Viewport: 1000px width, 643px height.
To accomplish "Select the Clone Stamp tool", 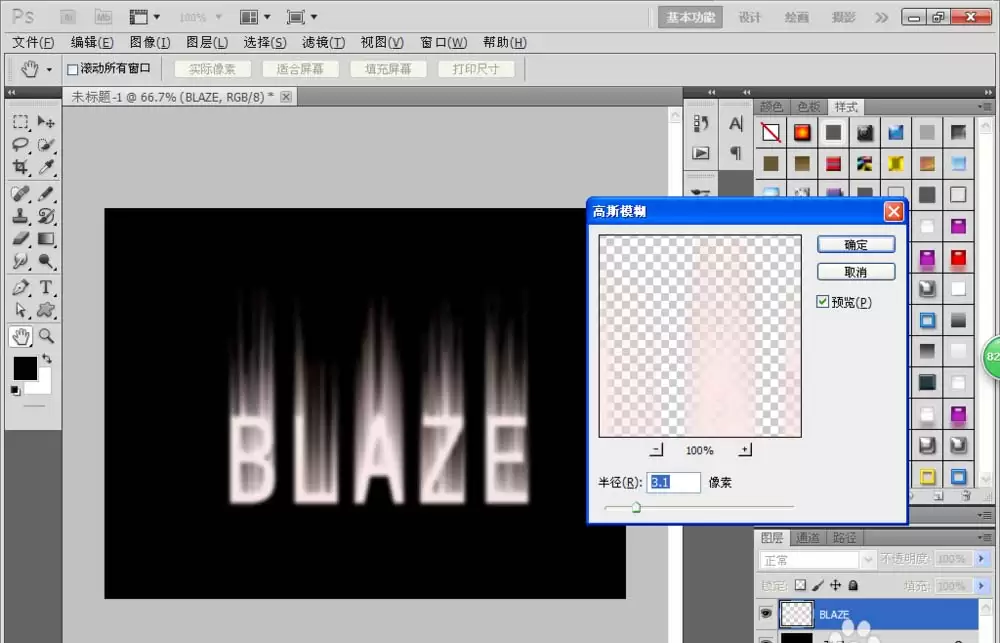I will pyautogui.click(x=20, y=216).
